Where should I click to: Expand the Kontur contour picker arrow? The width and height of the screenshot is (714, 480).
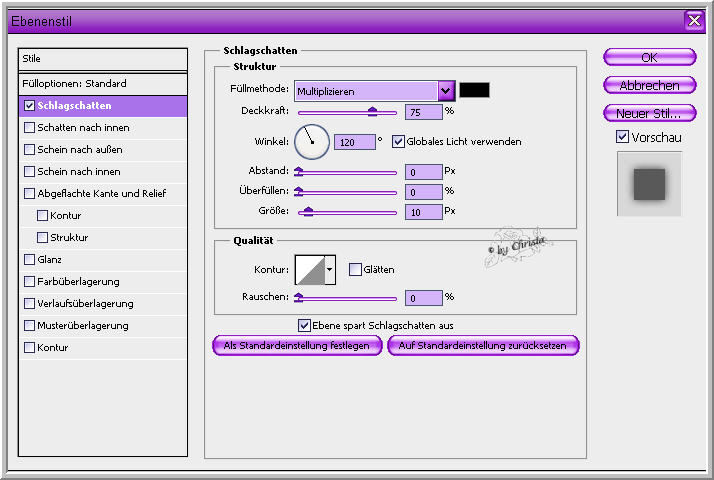point(330,270)
